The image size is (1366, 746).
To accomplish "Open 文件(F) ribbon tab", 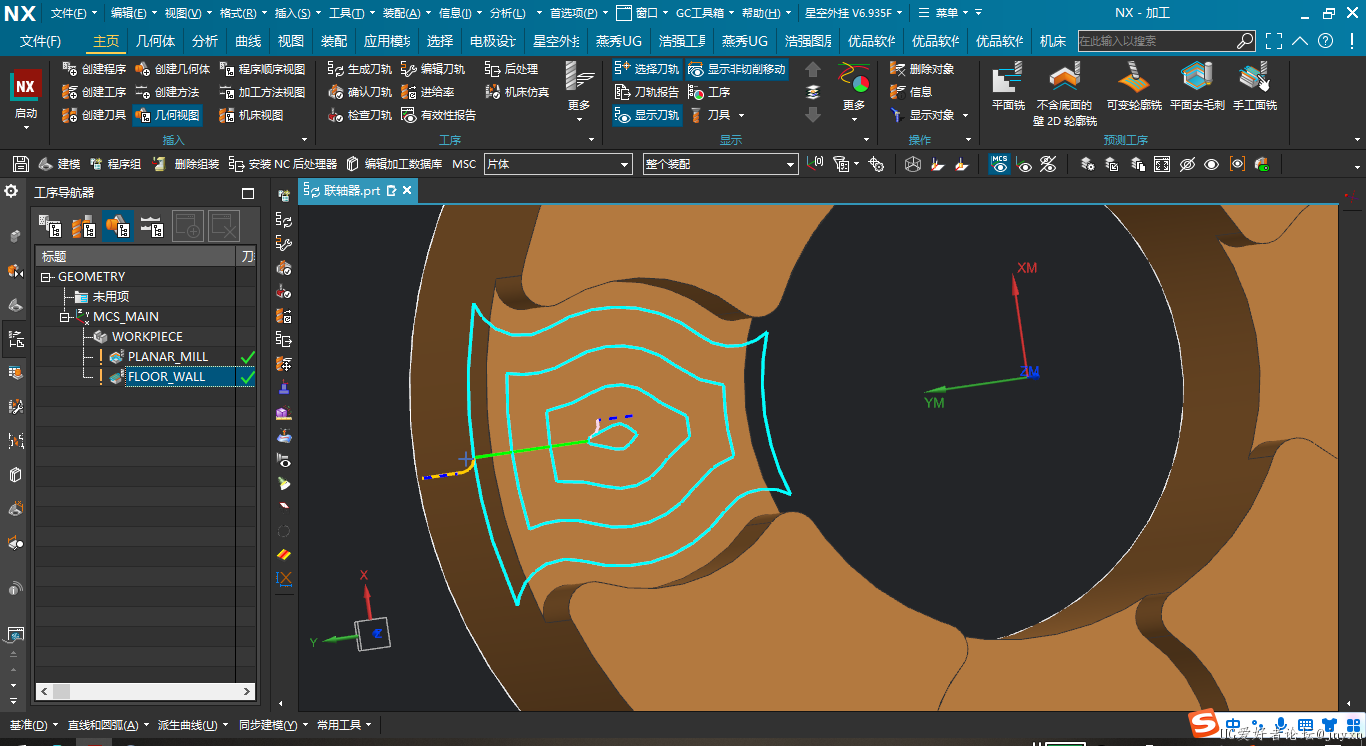I will point(41,41).
